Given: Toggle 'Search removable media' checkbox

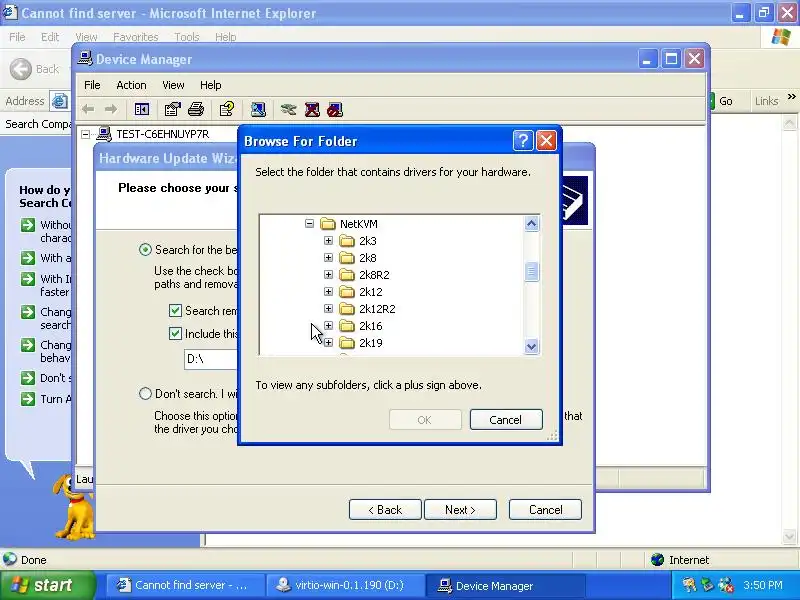Looking at the screenshot, I should tap(175, 310).
